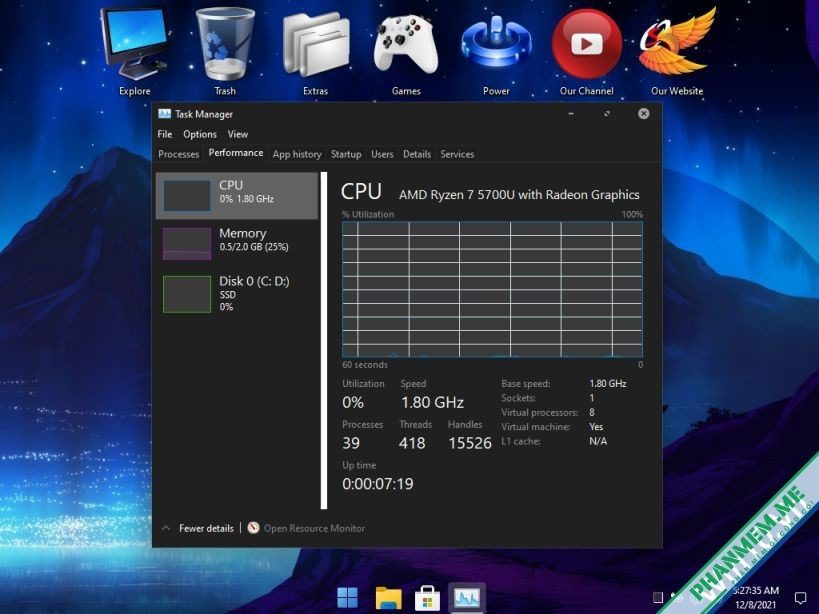Image resolution: width=819 pixels, height=614 pixels.
Task: Switch to the Details tab
Action: coord(417,154)
